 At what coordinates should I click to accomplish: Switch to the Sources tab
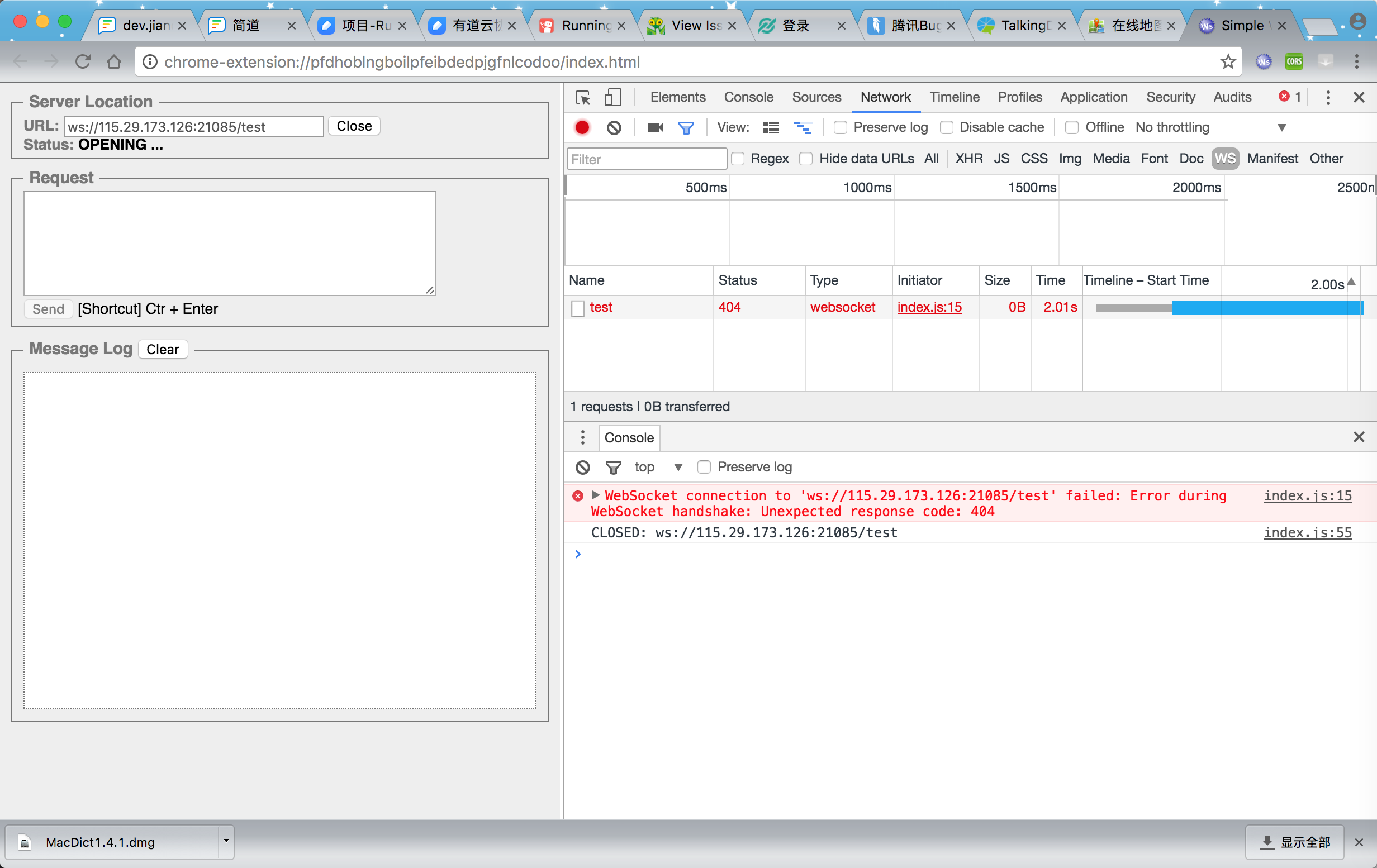click(x=816, y=97)
